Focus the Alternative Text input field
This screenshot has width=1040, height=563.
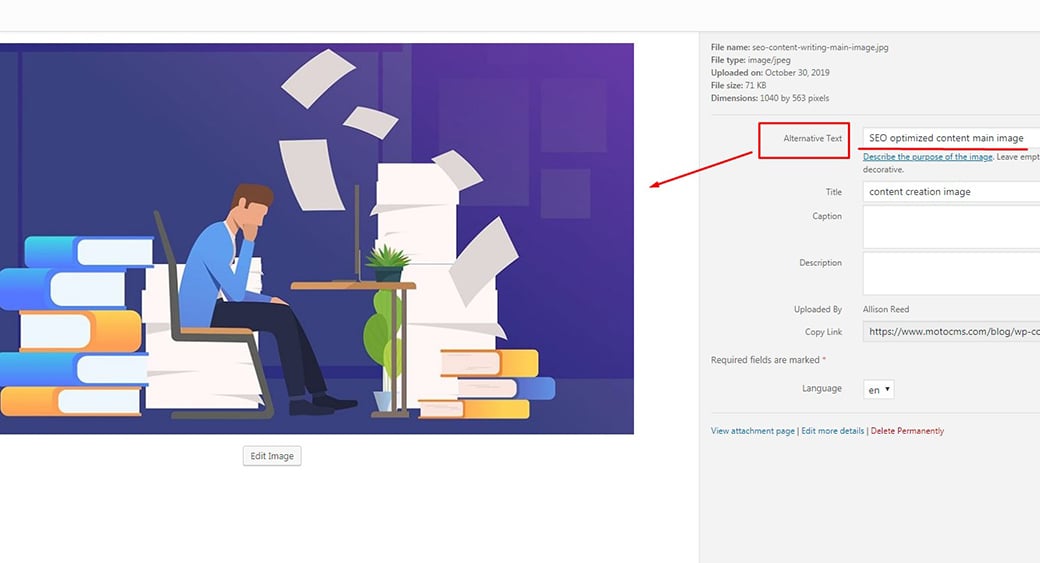pos(950,138)
